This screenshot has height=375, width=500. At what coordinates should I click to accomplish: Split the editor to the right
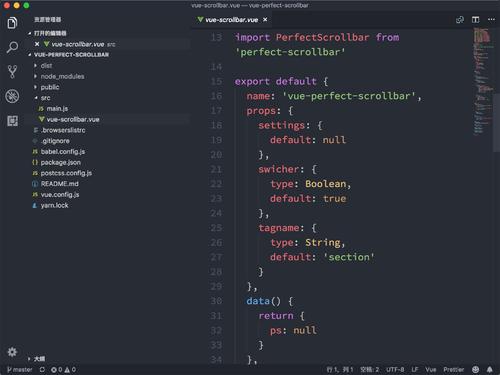[x=475, y=20]
